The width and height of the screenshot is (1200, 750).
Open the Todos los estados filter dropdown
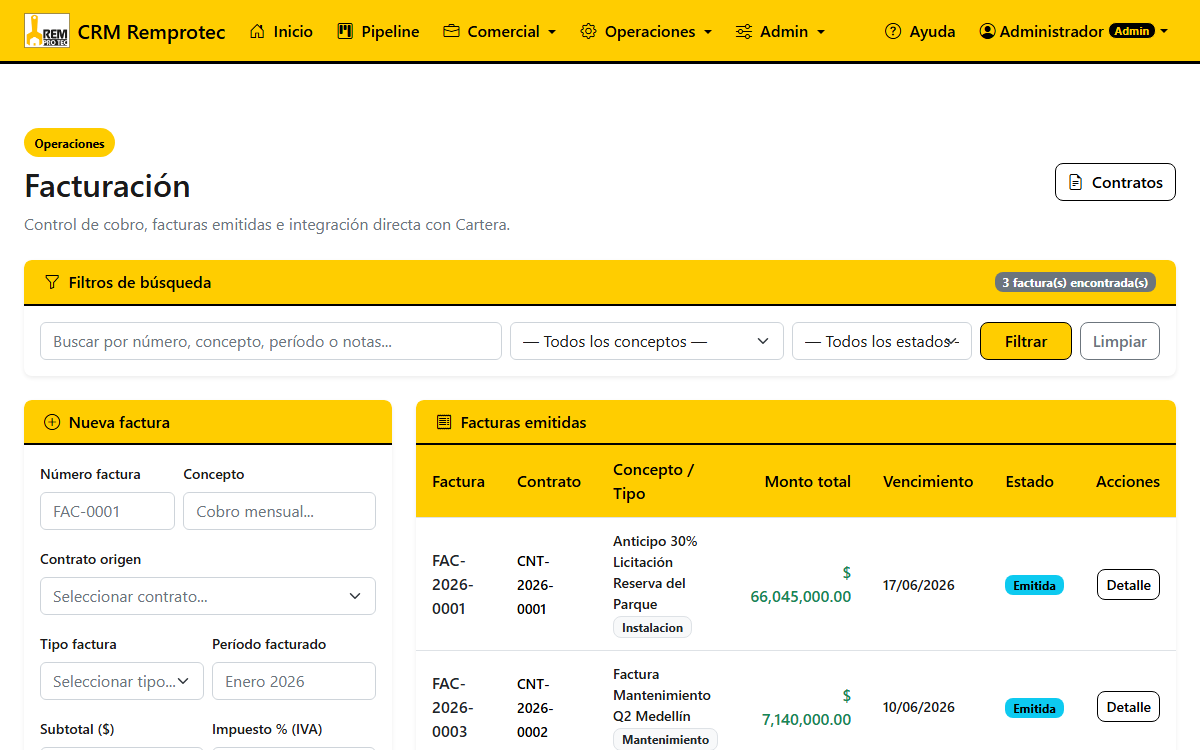coord(882,341)
